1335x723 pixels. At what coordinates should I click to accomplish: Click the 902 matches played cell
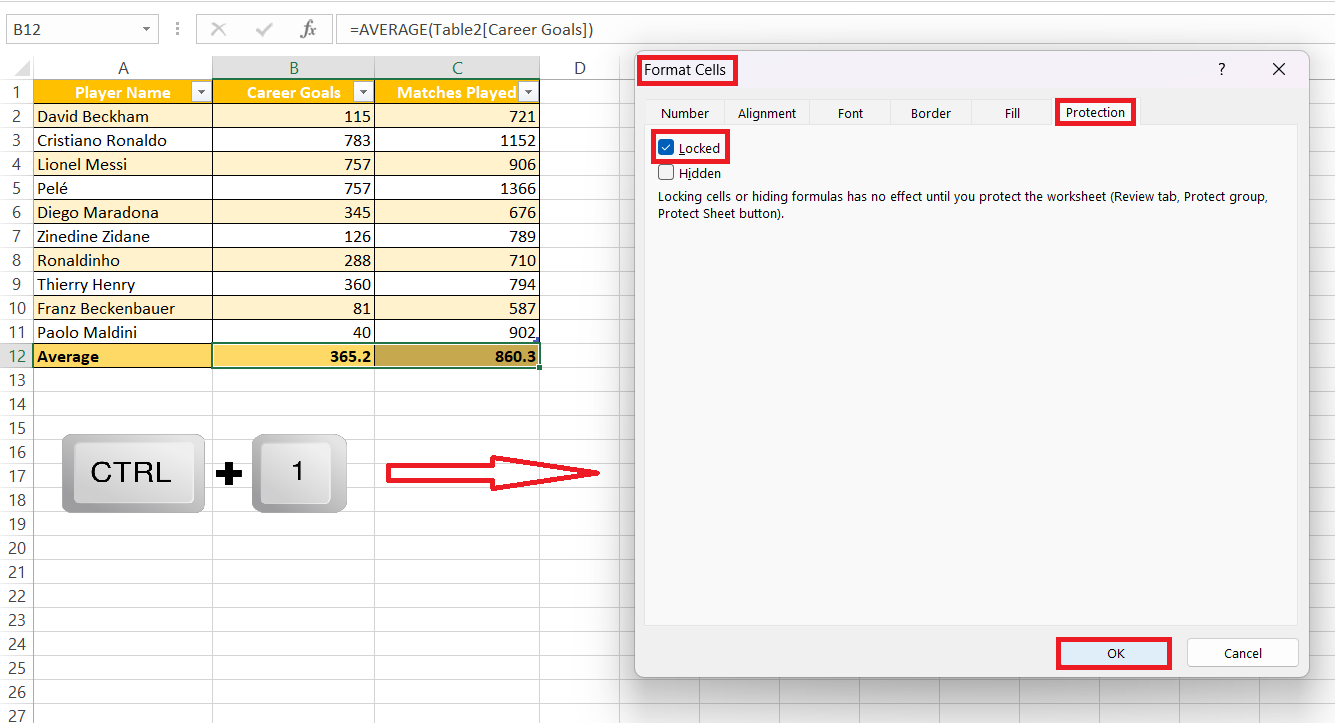(457, 332)
